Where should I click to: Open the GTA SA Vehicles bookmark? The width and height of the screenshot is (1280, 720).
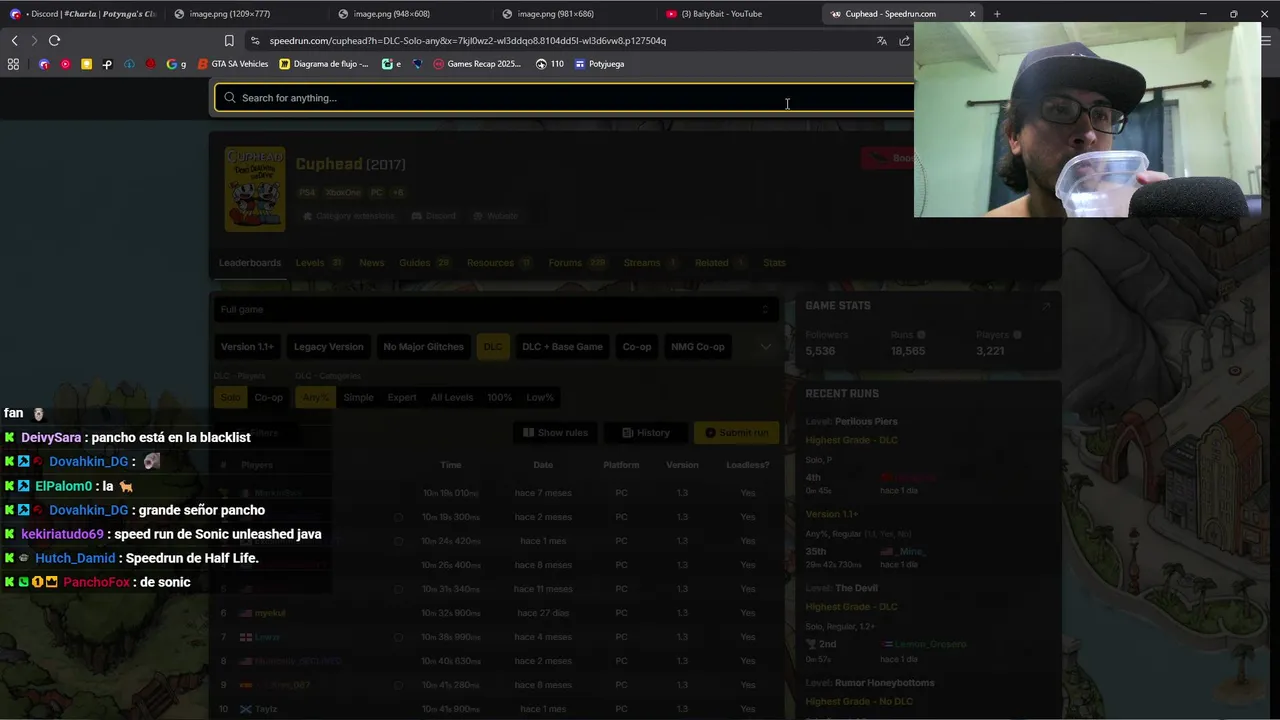coord(234,64)
